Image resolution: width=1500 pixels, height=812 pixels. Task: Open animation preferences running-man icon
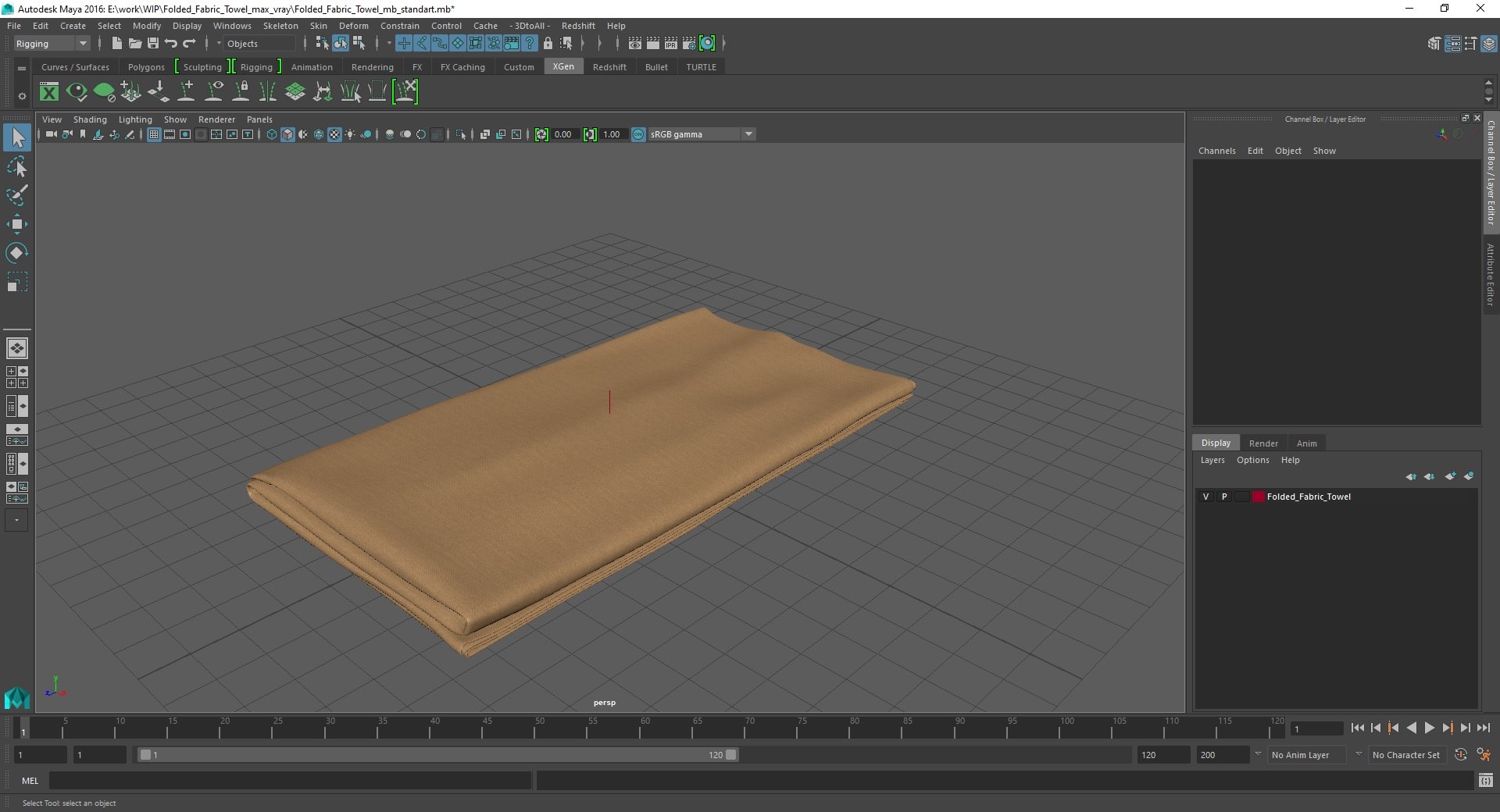point(1484,755)
